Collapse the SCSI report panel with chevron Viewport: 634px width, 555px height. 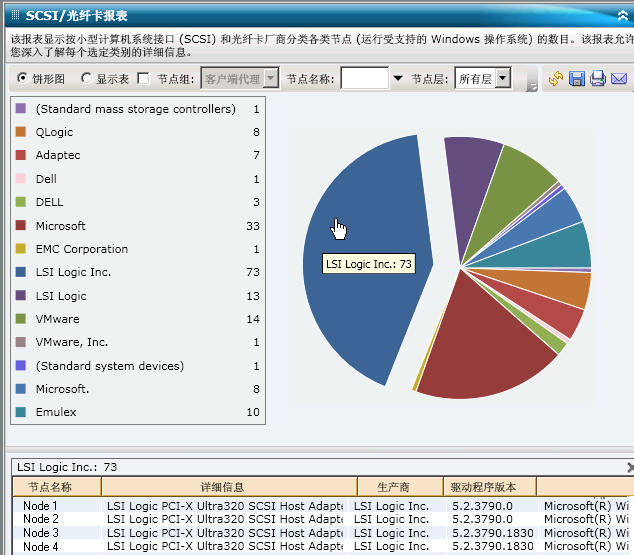tap(624, 16)
